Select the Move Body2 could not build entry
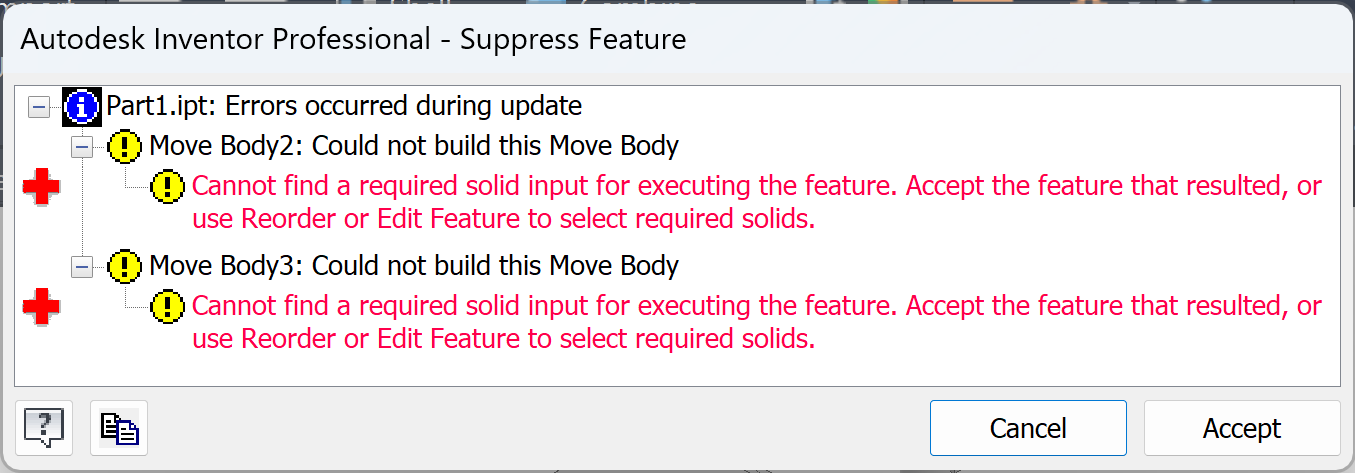Viewport: 1355px width, 473px height. pyautogui.click(x=413, y=146)
